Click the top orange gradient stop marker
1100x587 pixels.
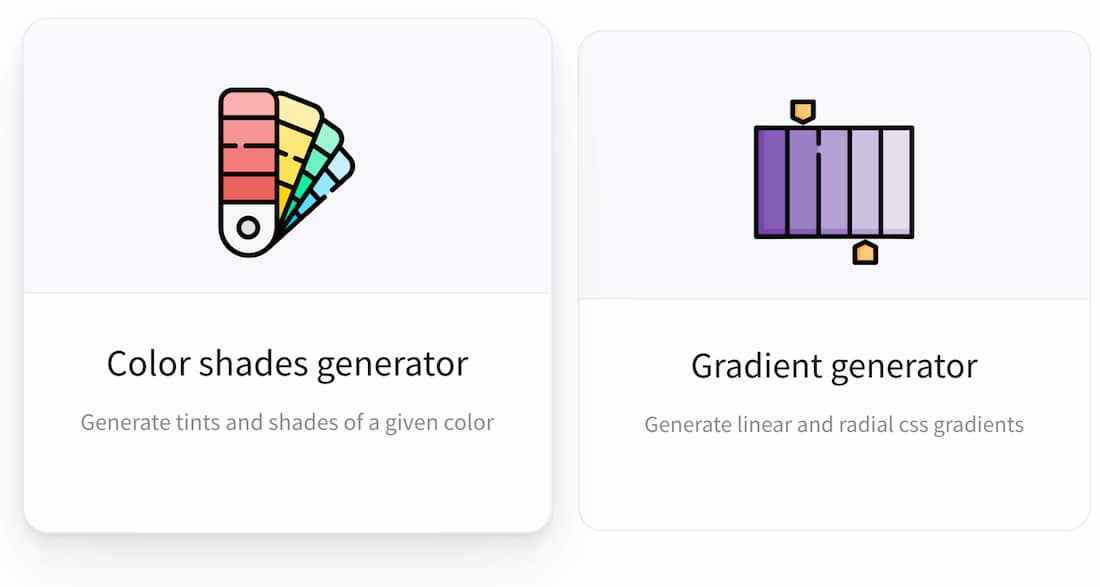(x=802, y=111)
